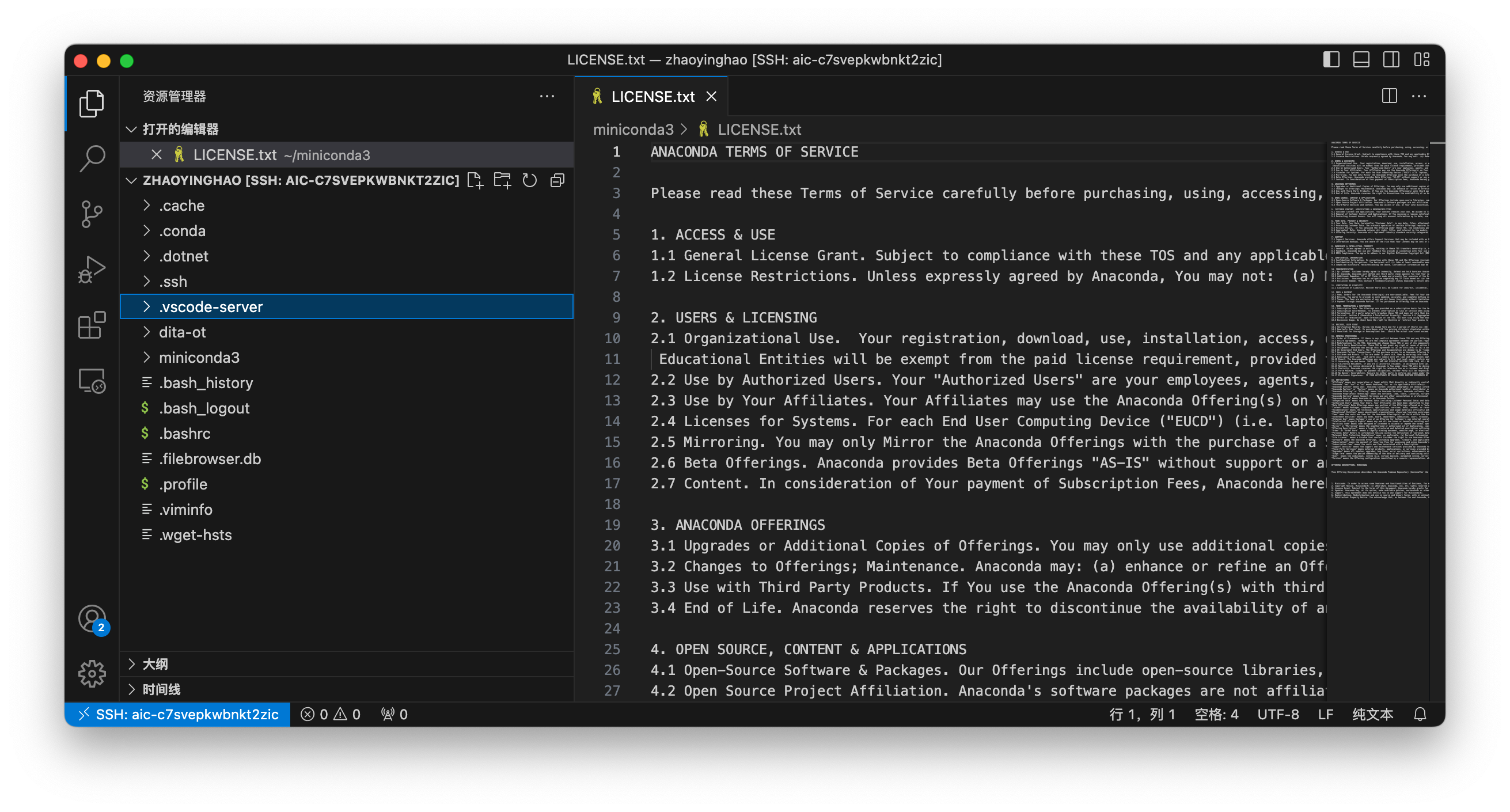This screenshot has width=1510, height=812.
Task: Open notifications bell in status bar
Action: pos(1420,714)
